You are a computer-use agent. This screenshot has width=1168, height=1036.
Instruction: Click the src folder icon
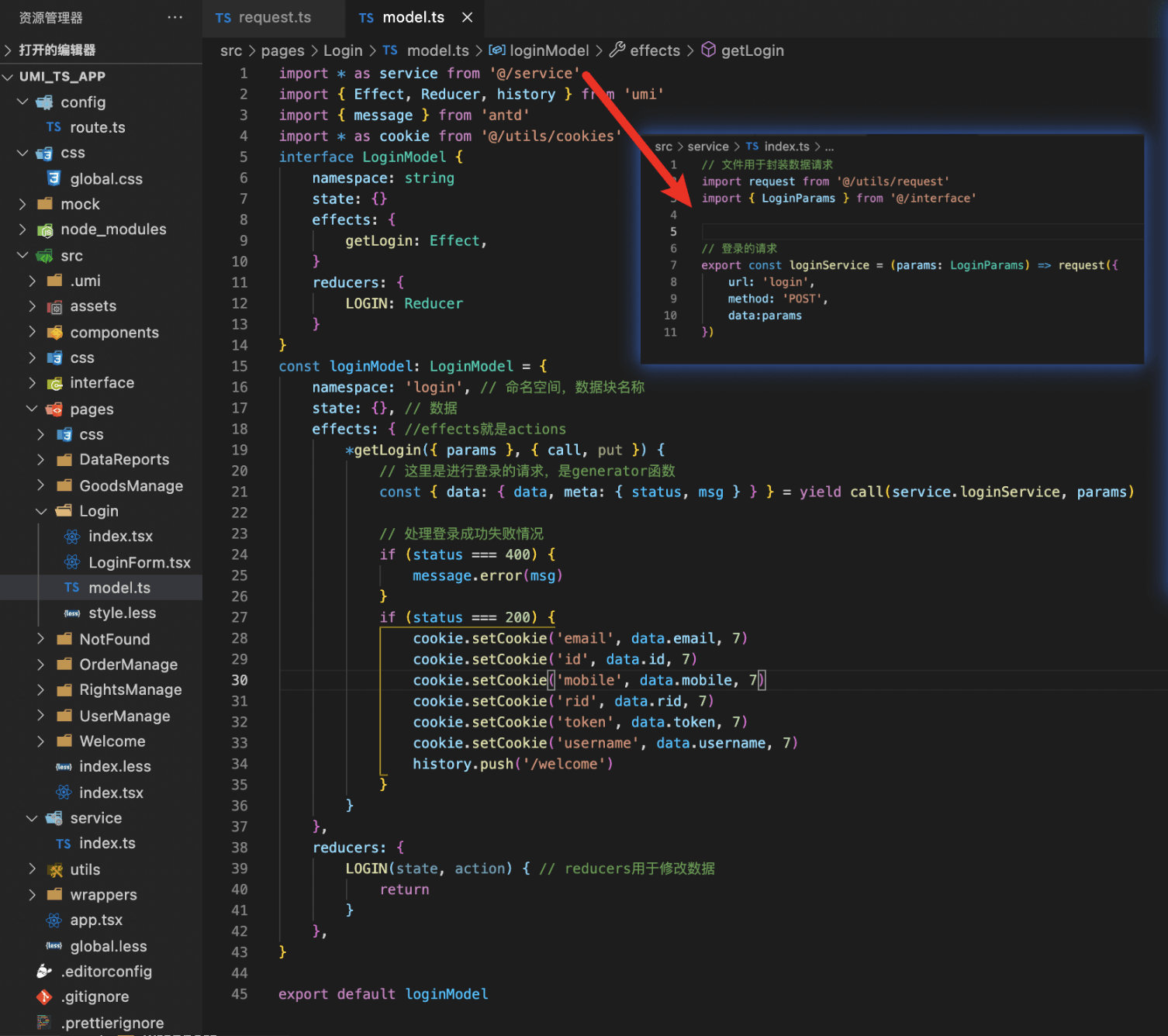click(x=45, y=256)
